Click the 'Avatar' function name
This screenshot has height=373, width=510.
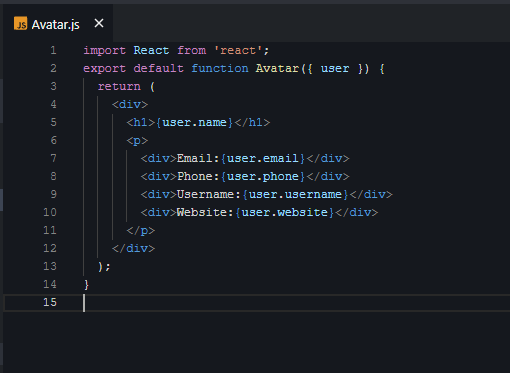(277, 69)
